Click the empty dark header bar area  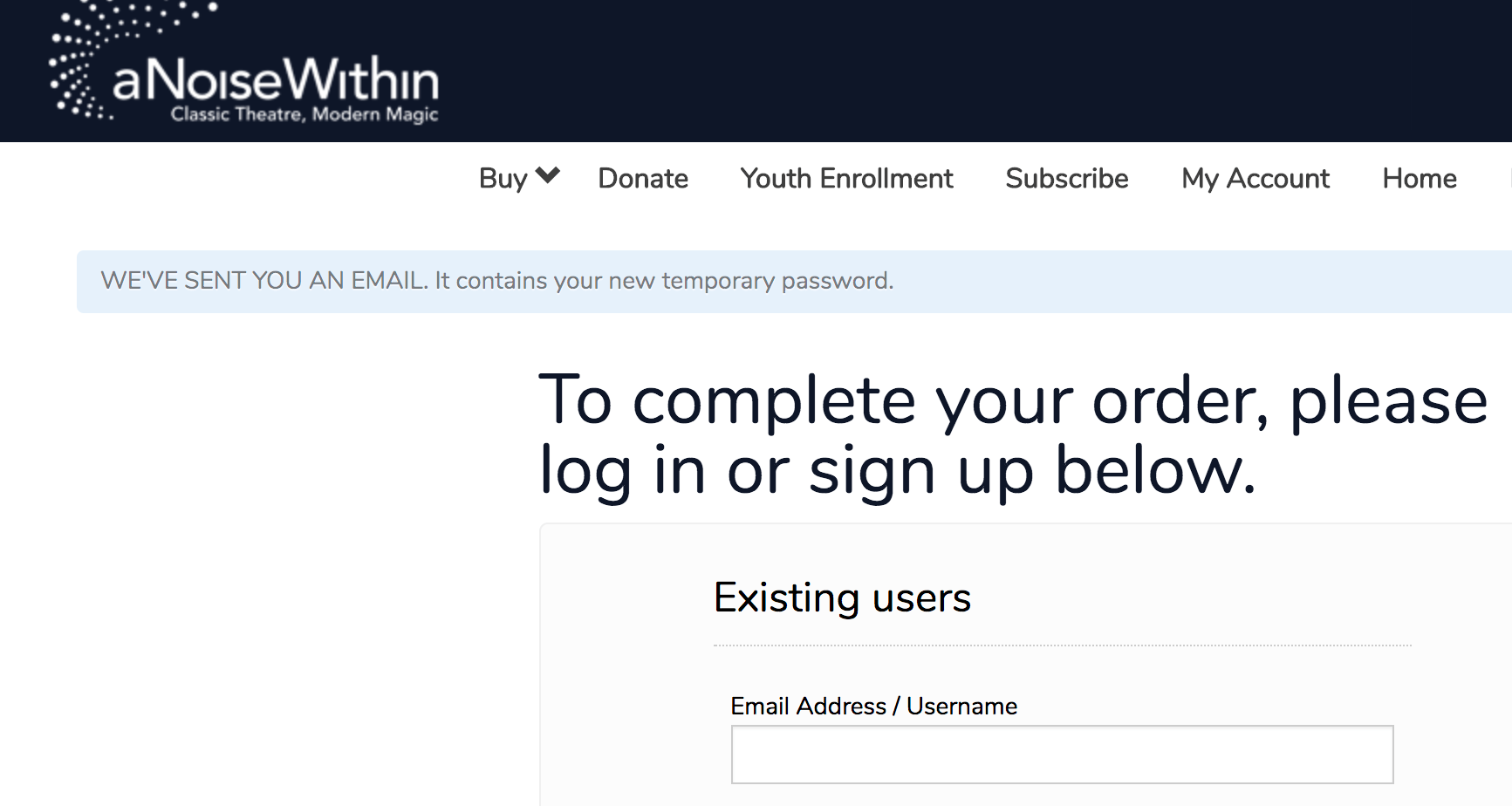(x=960, y=70)
